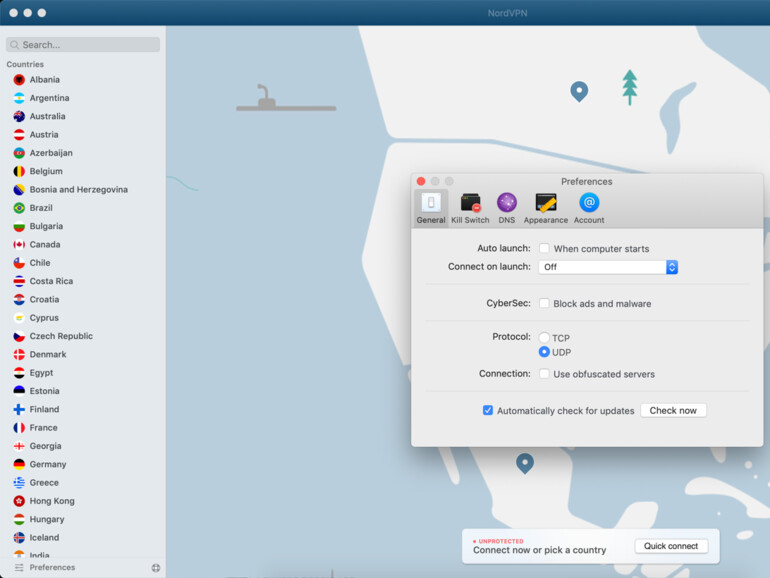
Task: Click the Check now button
Action: coord(673,411)
